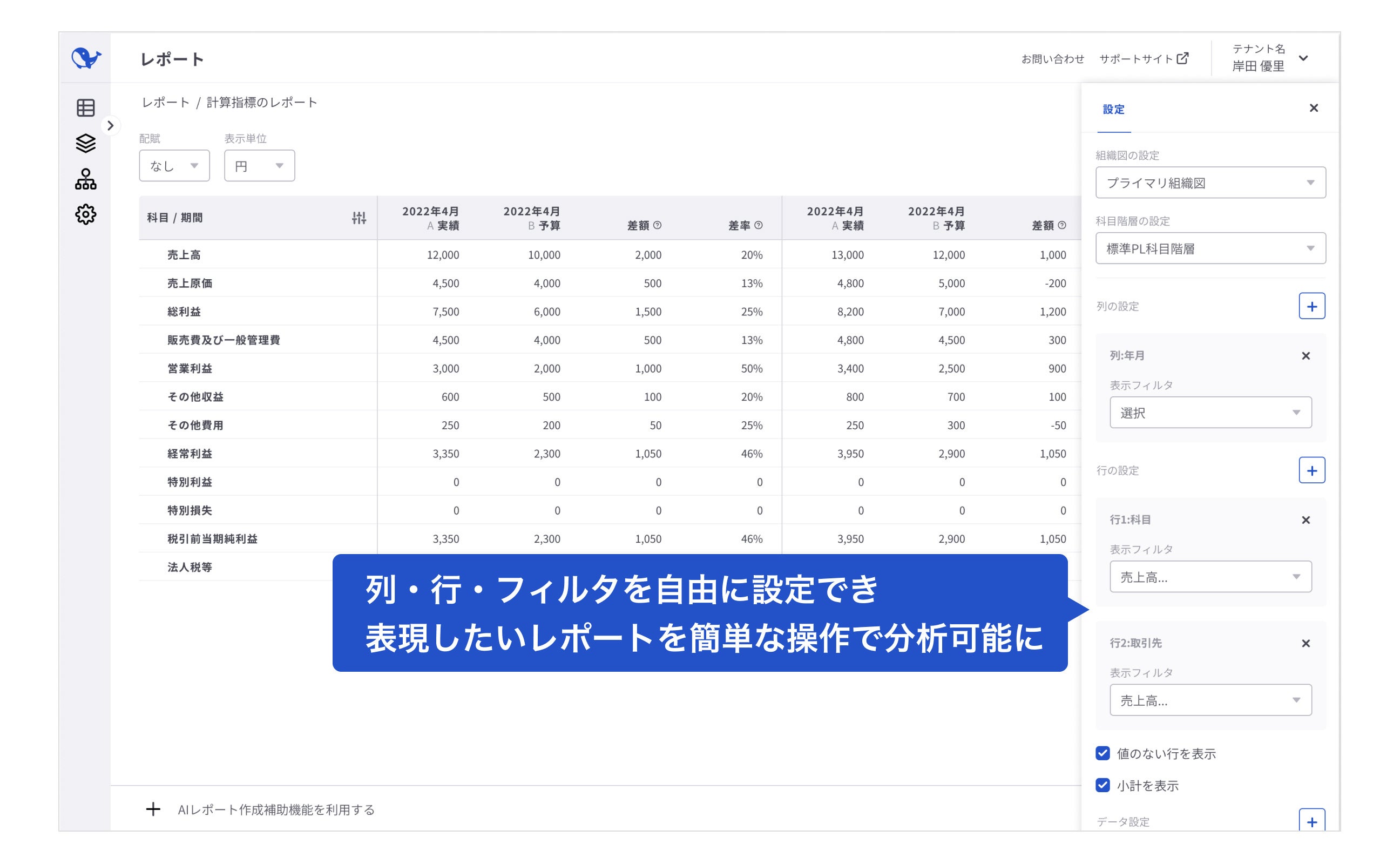Open the 配賦 なし dropdown

(174, 166)
